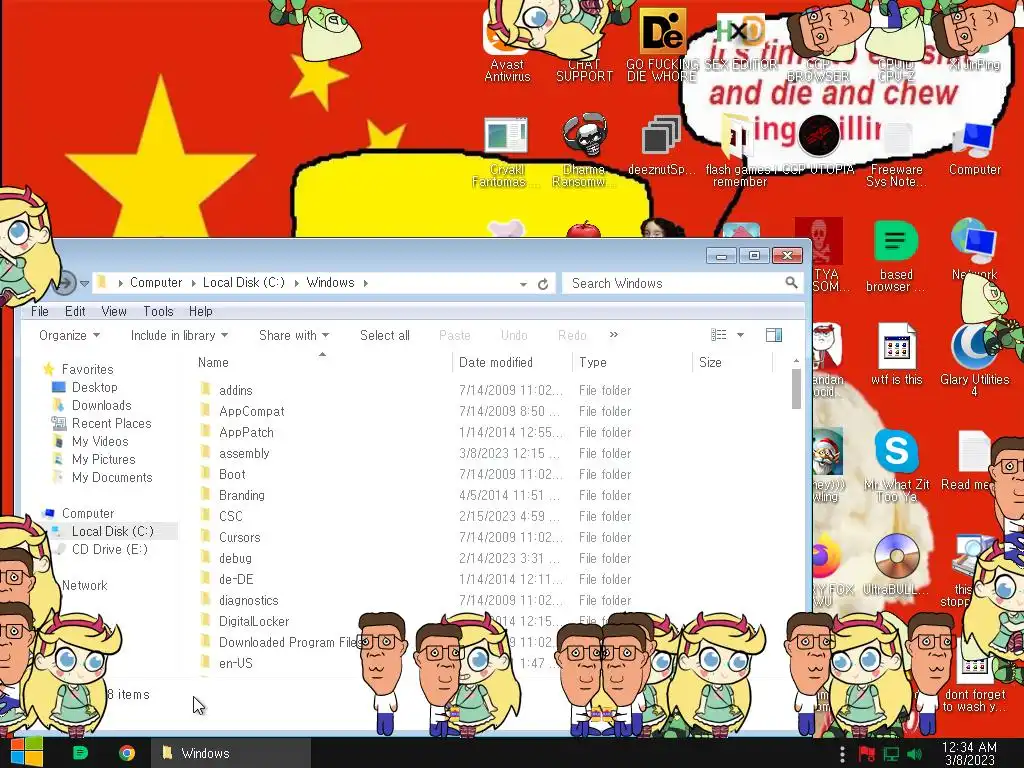Open the View menu
Screen dimensions: 1024x768
[x=114, y=312]
